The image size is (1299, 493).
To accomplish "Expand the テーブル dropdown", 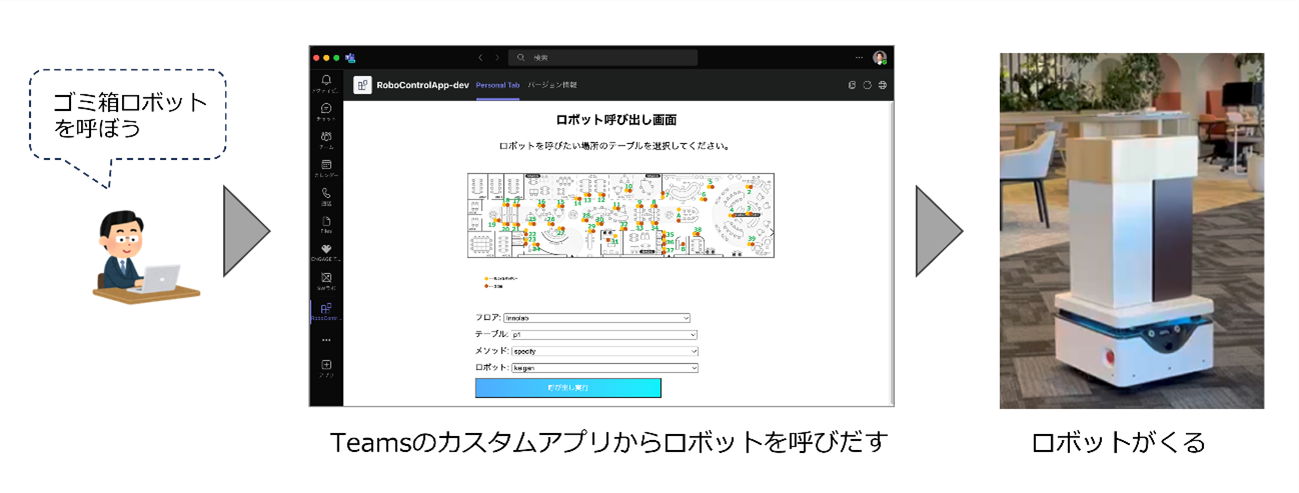I will [603, 335].
